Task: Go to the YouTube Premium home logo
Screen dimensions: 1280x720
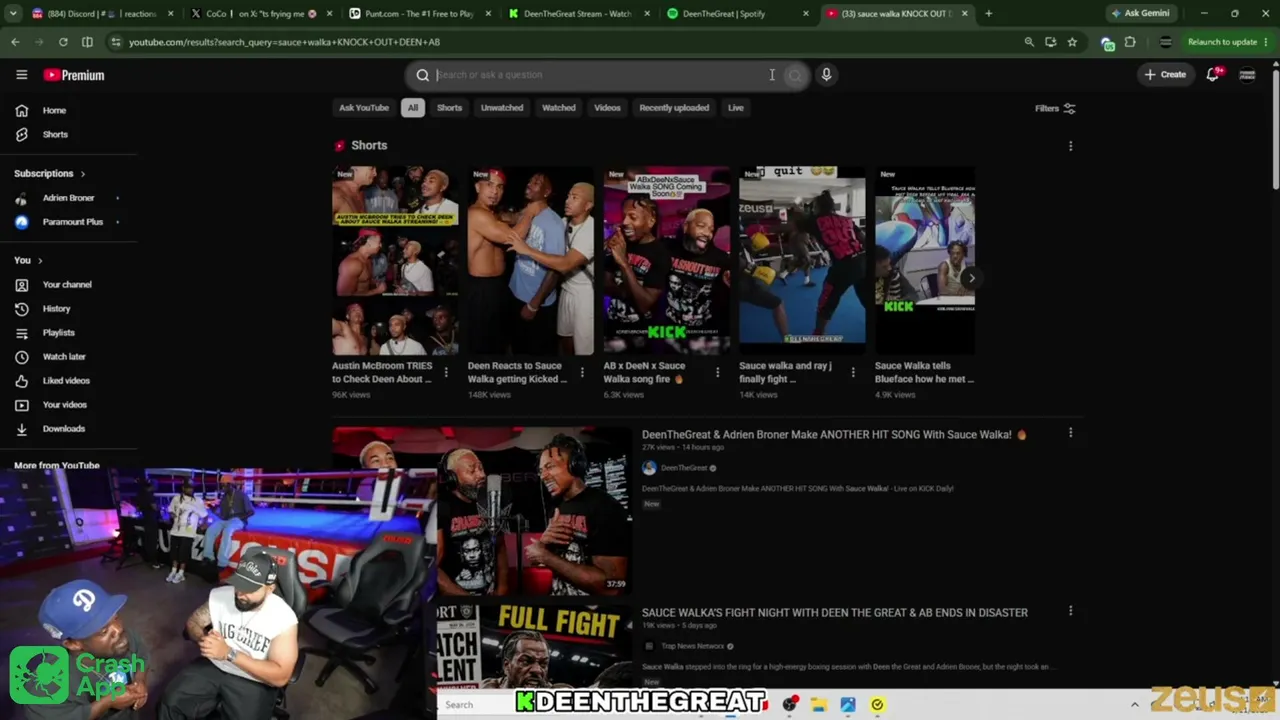Action: click(x=74, y=75)
